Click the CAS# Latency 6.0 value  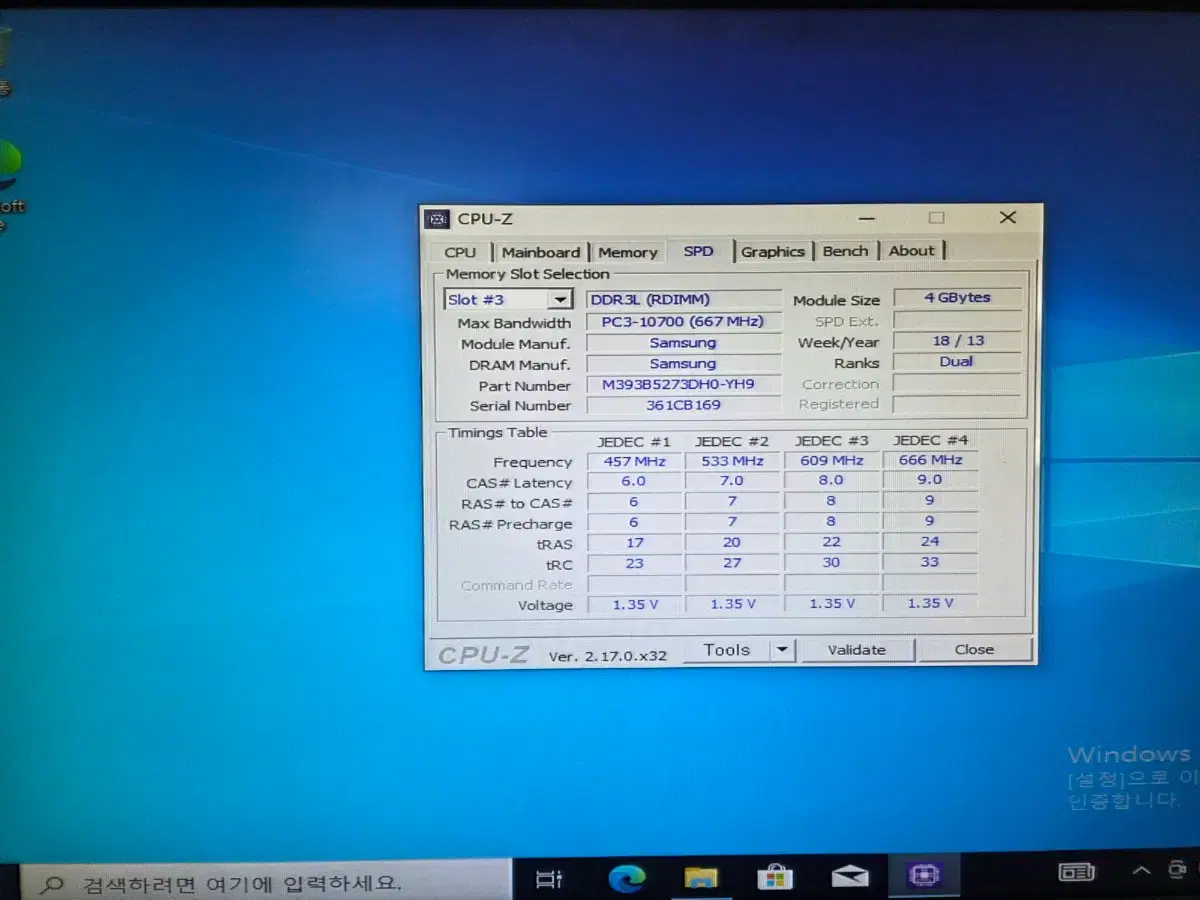[634, 481]
